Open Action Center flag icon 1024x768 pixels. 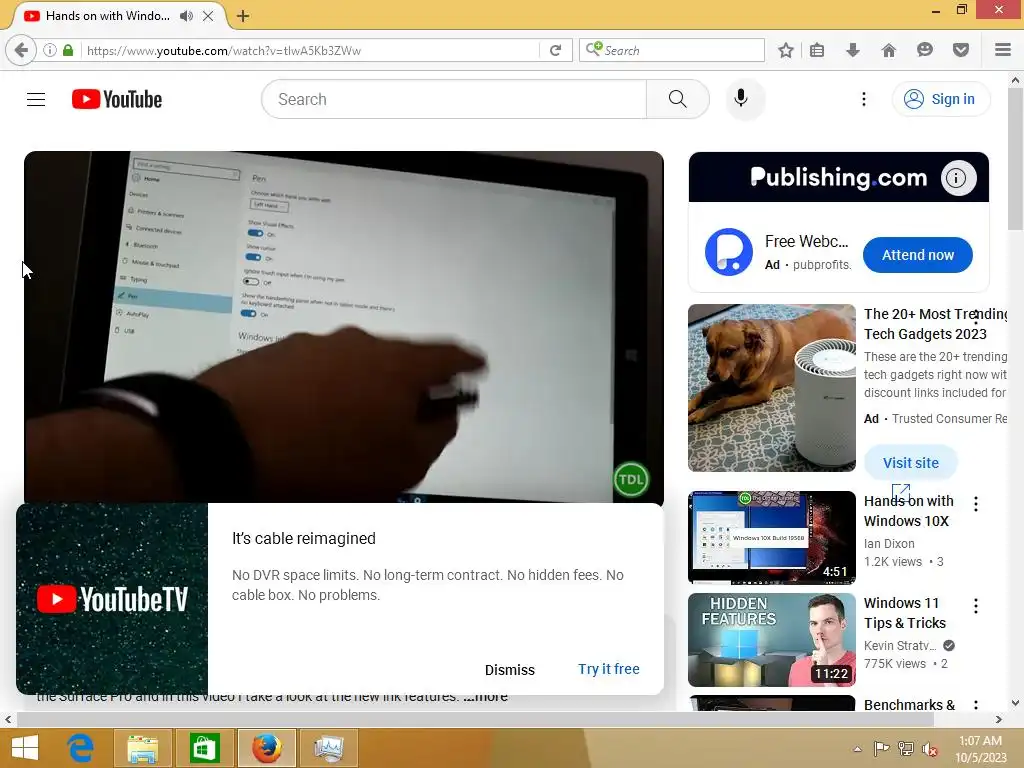(881, 749)
